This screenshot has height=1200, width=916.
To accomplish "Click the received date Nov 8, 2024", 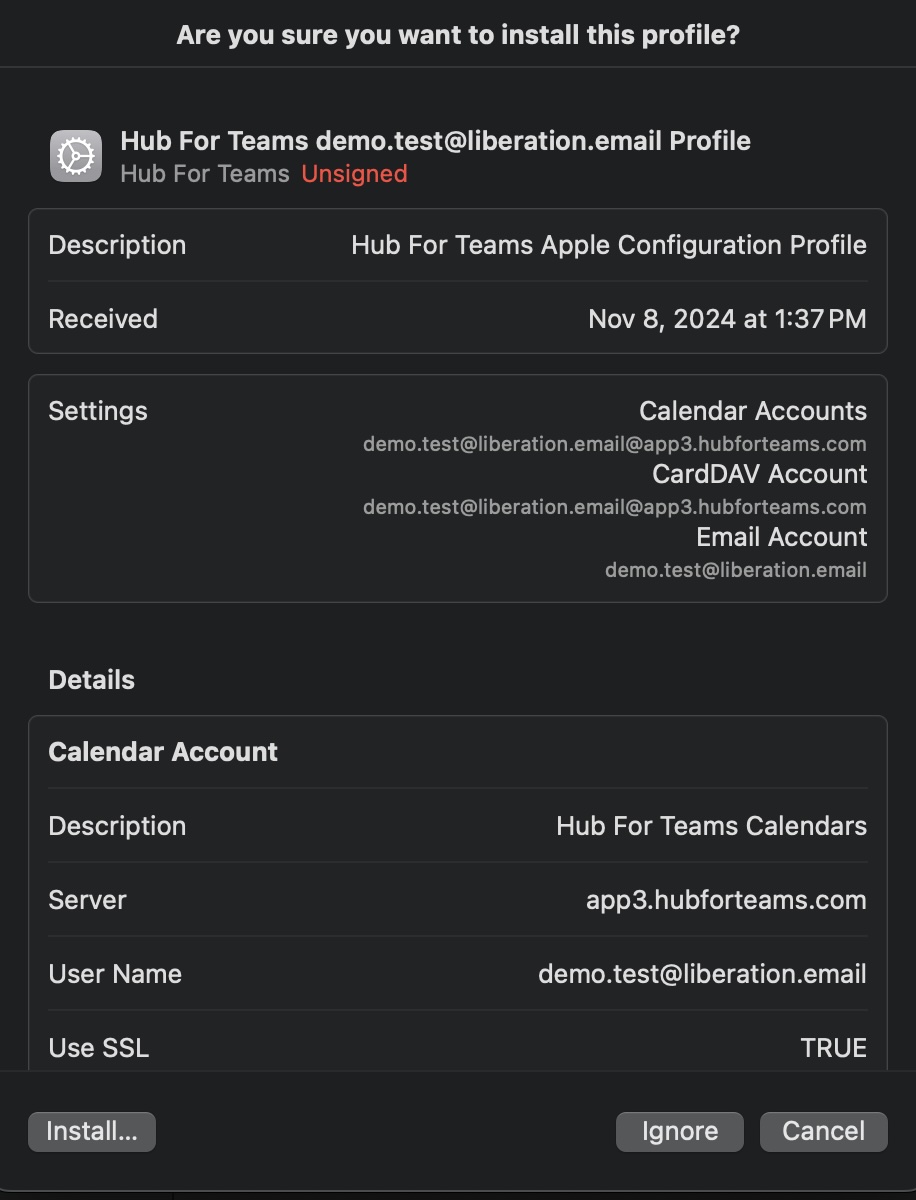I will pyautogui.click(x=727, y=319).
